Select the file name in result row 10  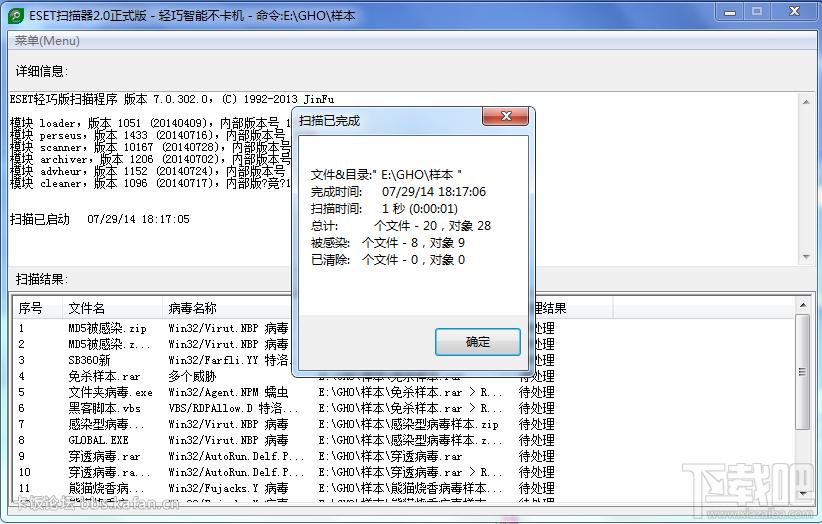click(109, 472)
